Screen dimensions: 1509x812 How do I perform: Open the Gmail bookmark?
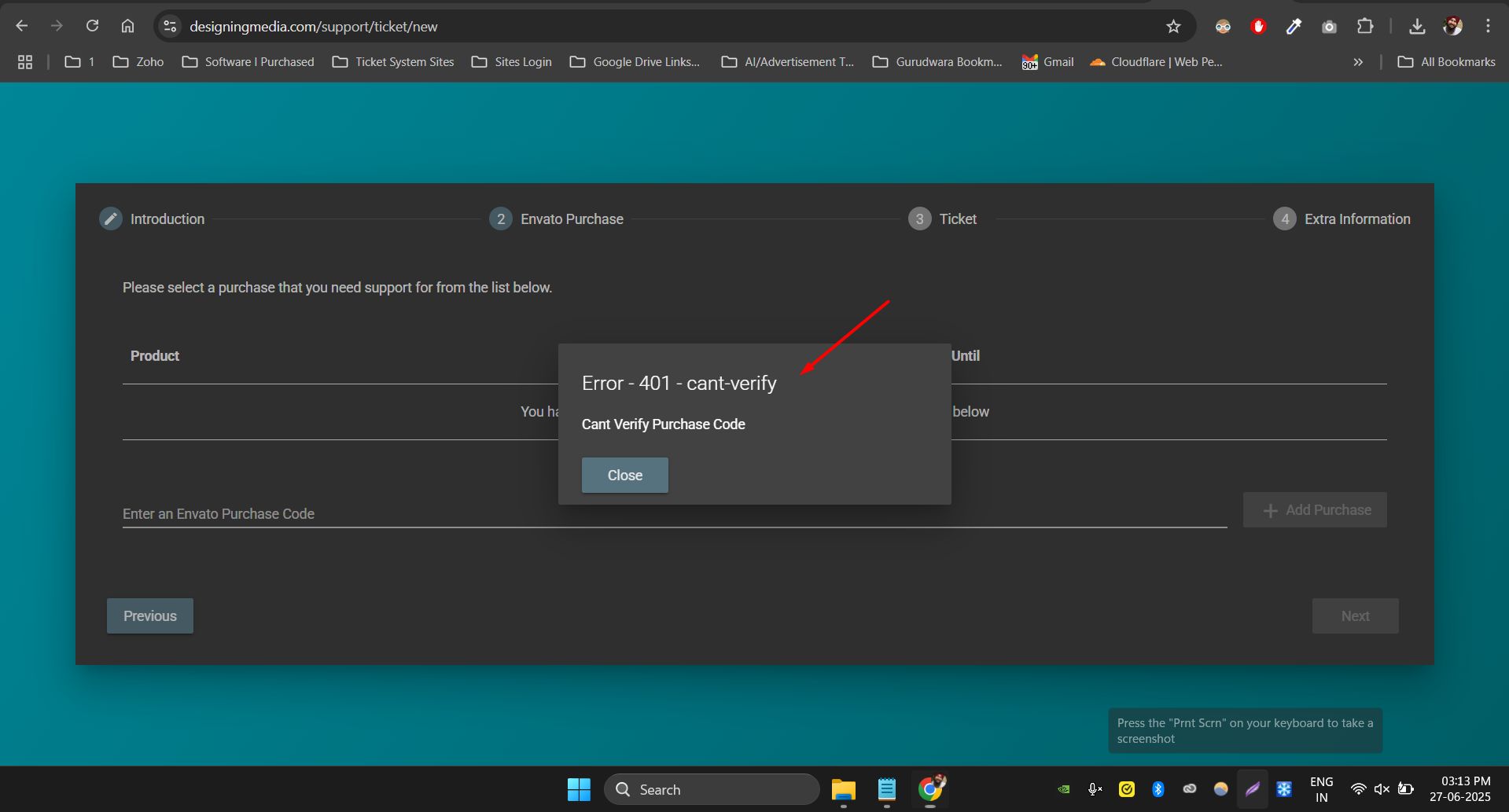(1047, 61)
